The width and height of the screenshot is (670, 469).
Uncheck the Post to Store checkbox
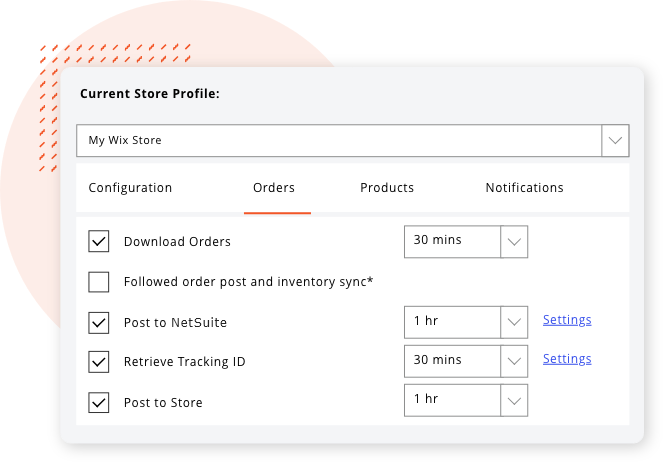point(99,402)
